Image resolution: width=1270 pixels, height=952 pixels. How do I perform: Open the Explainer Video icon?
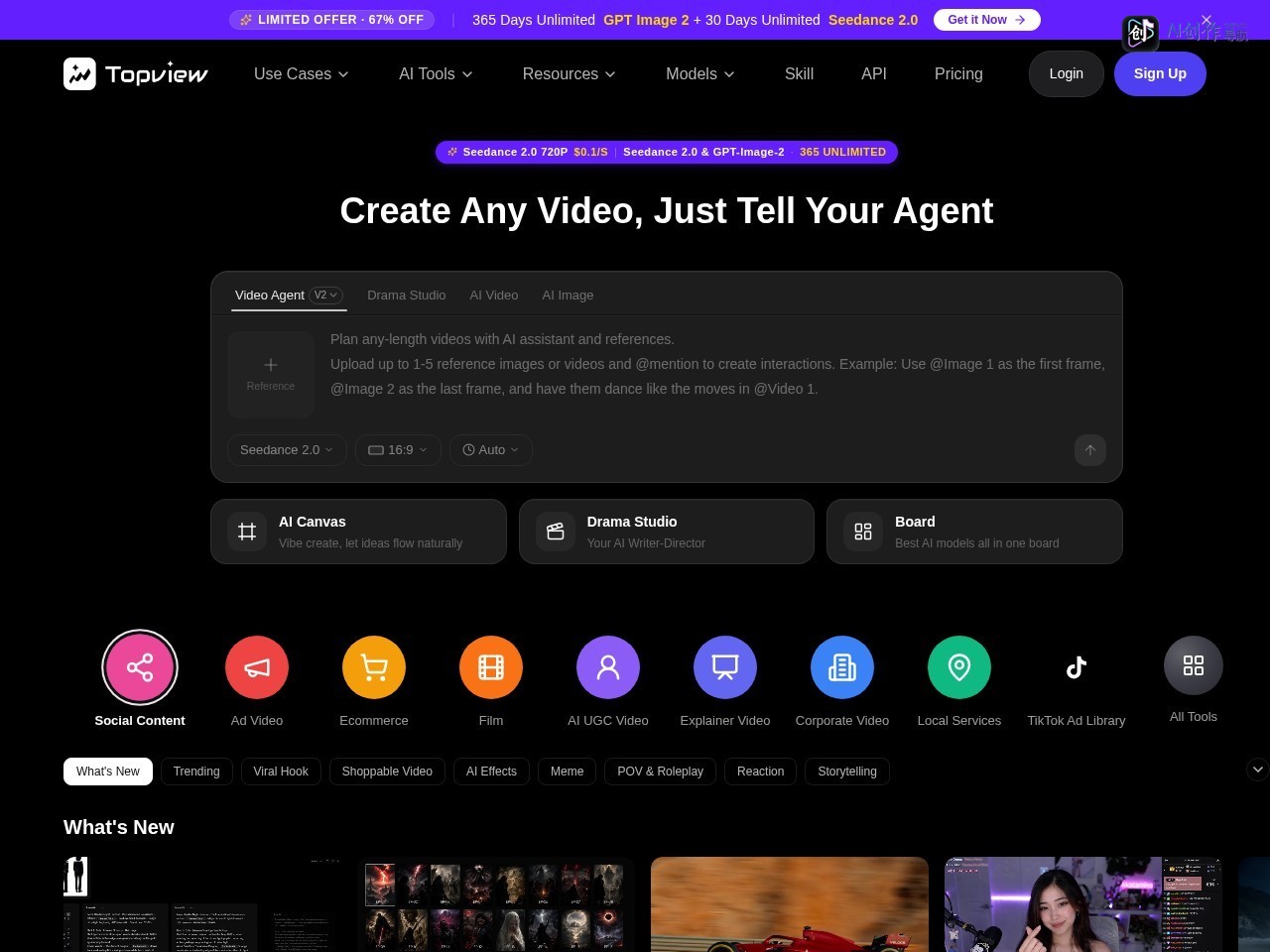[725, 667]
